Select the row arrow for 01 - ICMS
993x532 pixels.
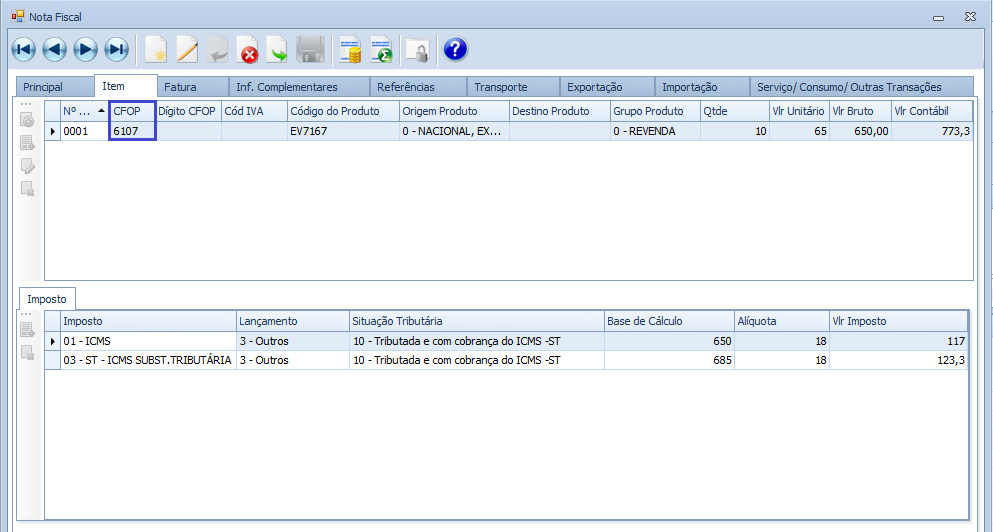tap(52, 342)
